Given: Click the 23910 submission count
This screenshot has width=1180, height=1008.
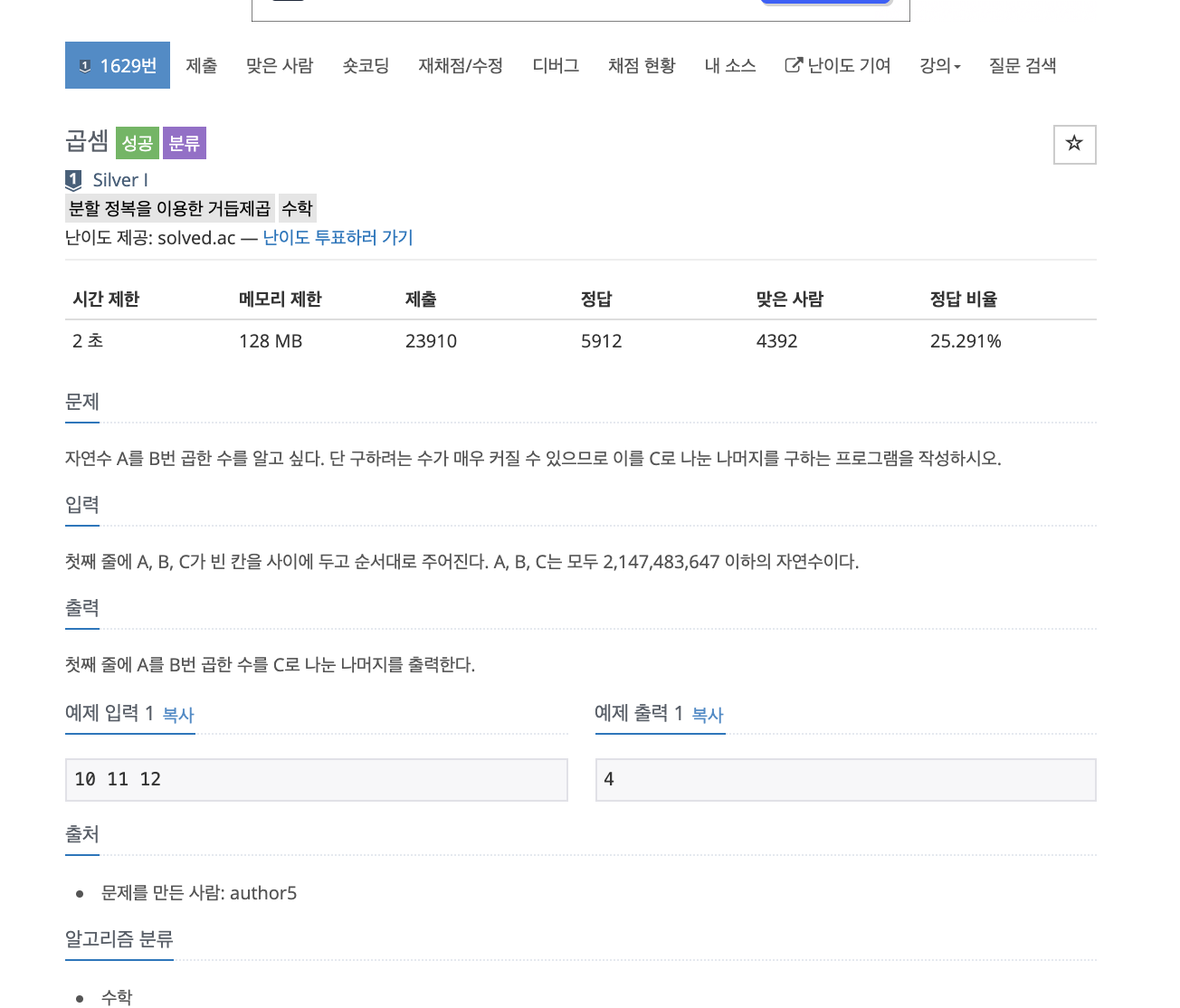Looking at the screenshot, I should pos(431,341).
